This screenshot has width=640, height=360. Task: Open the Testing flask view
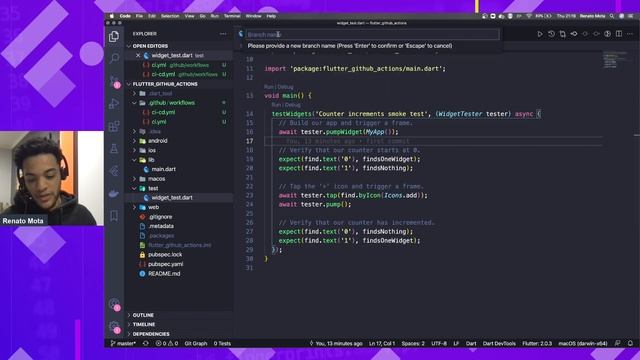[x=114, y=149]
